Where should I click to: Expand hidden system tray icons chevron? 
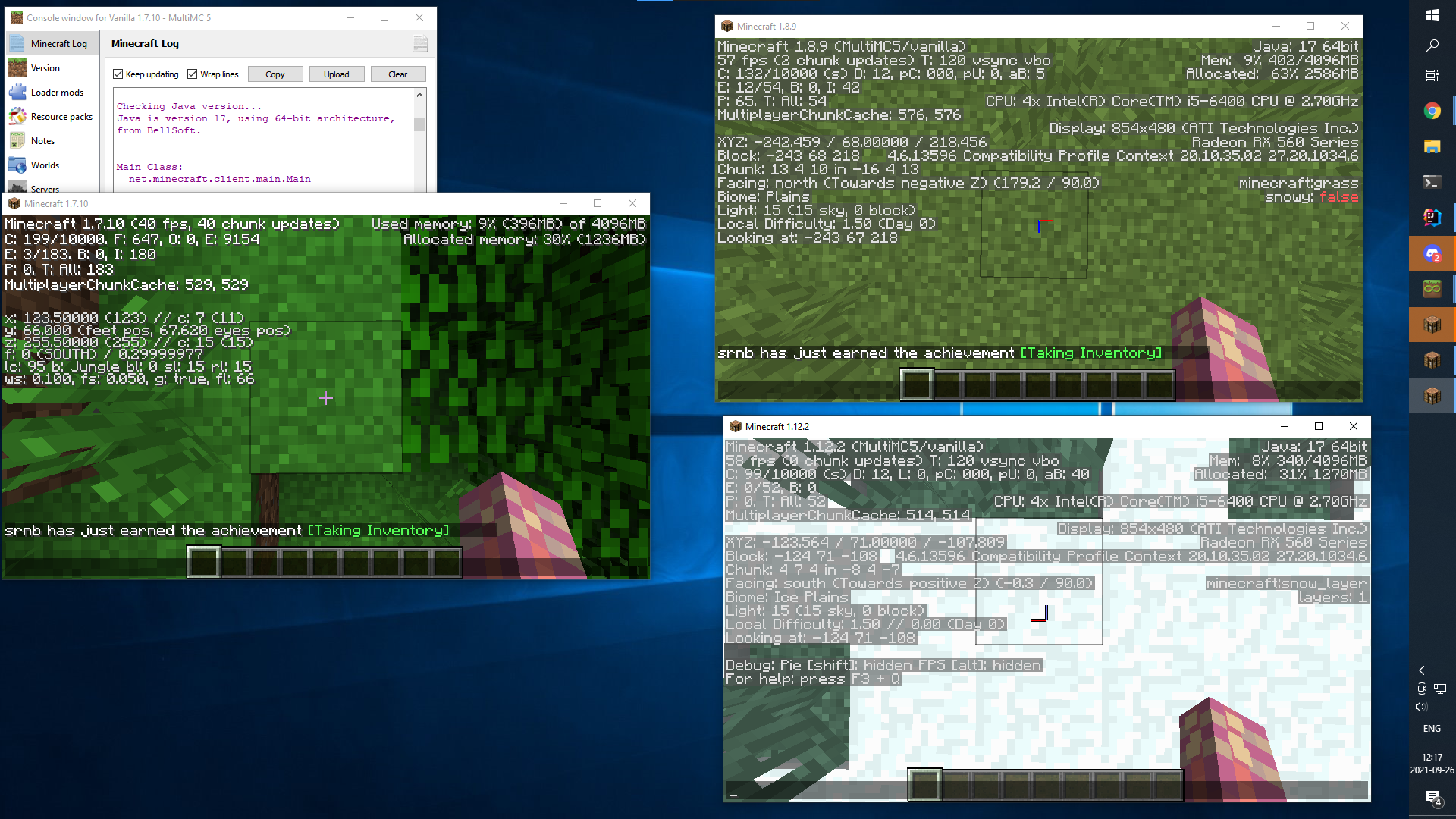click(1422, 670)
